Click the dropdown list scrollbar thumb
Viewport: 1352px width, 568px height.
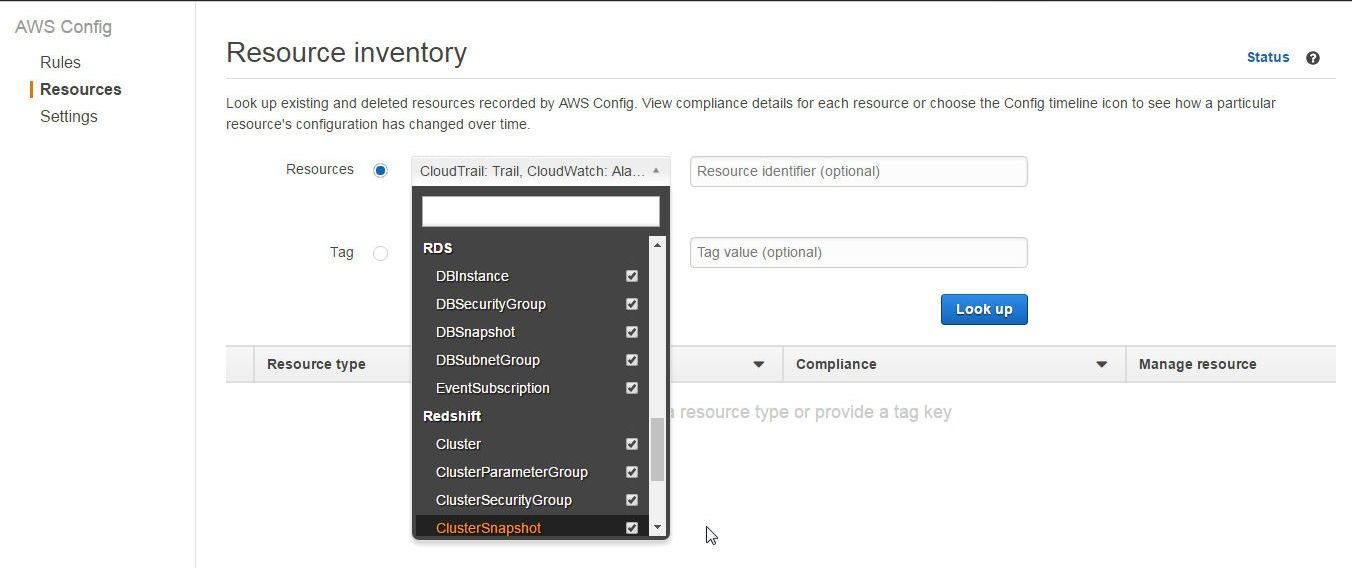click(x=657, y=449)
